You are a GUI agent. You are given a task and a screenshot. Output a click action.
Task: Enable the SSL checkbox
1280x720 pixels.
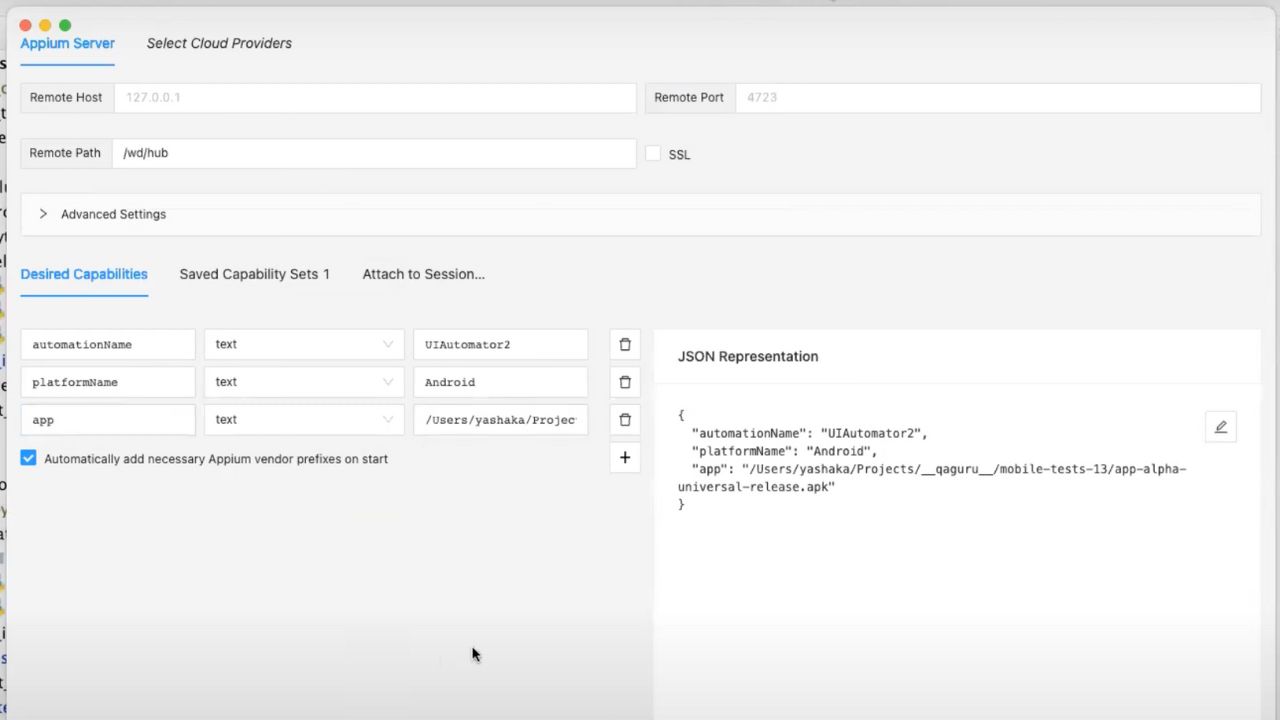[x=653, y=154]
